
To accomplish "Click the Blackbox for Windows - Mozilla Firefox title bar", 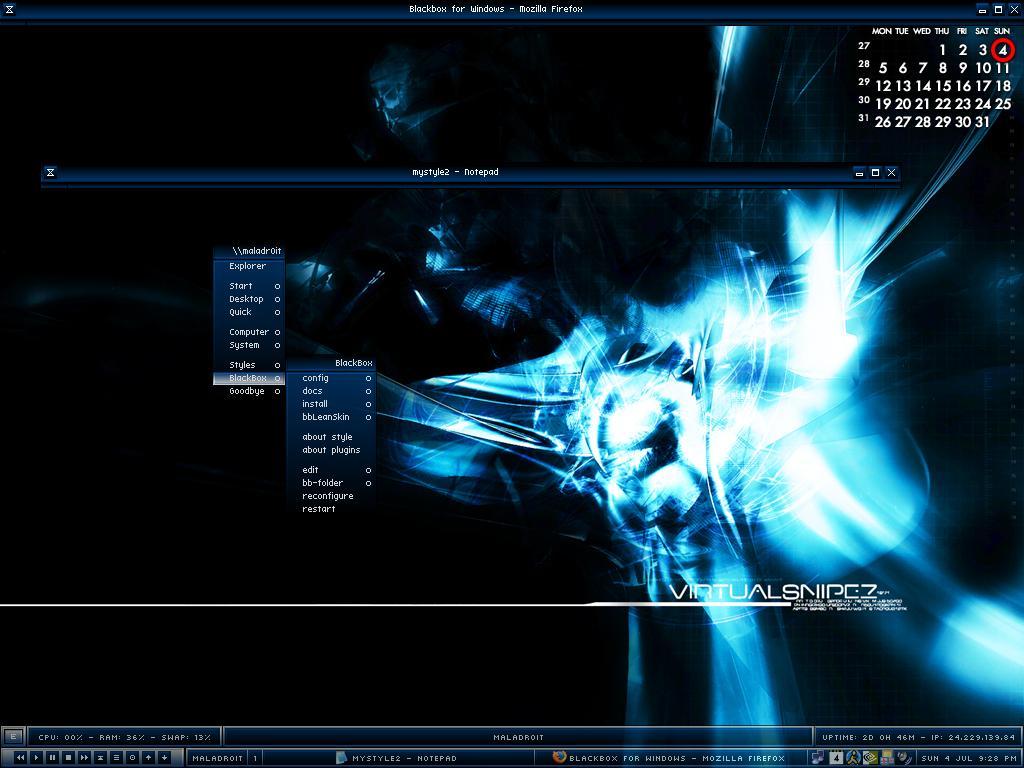I will click(496, 9).
